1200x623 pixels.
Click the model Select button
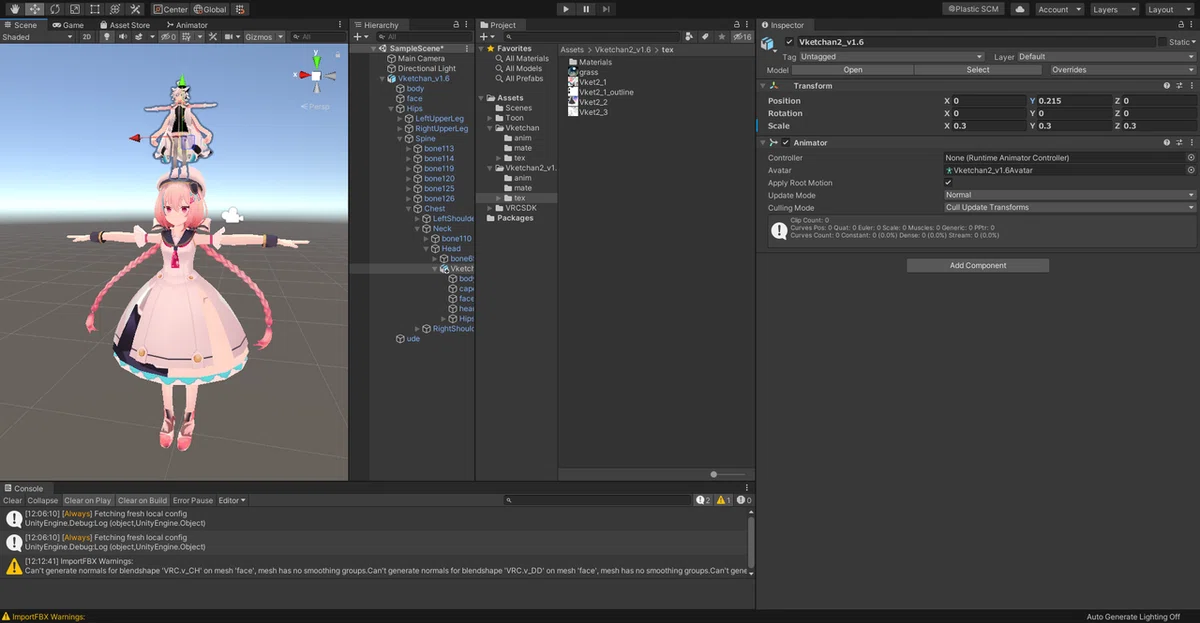point(978,70)
